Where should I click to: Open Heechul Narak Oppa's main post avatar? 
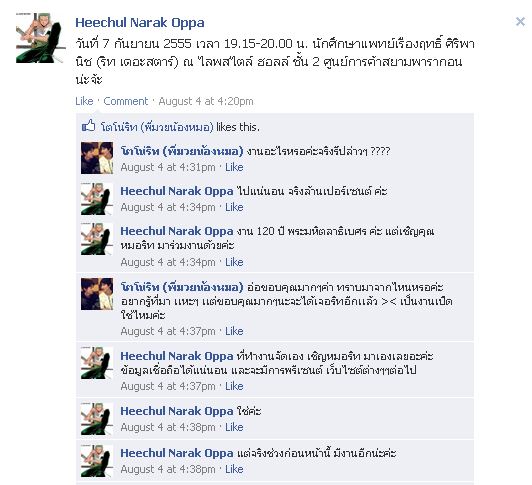41,38
